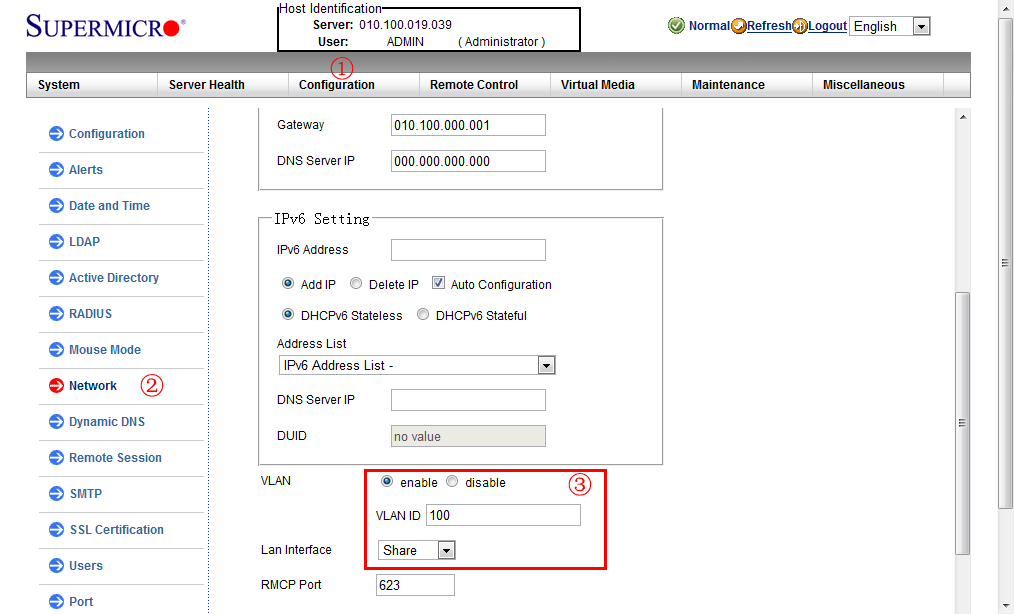This screenshot has height=614, width=1014.
Task: Click the arrow icon beside Alerts
Action: pyautogui.click(x=56, y=170)
